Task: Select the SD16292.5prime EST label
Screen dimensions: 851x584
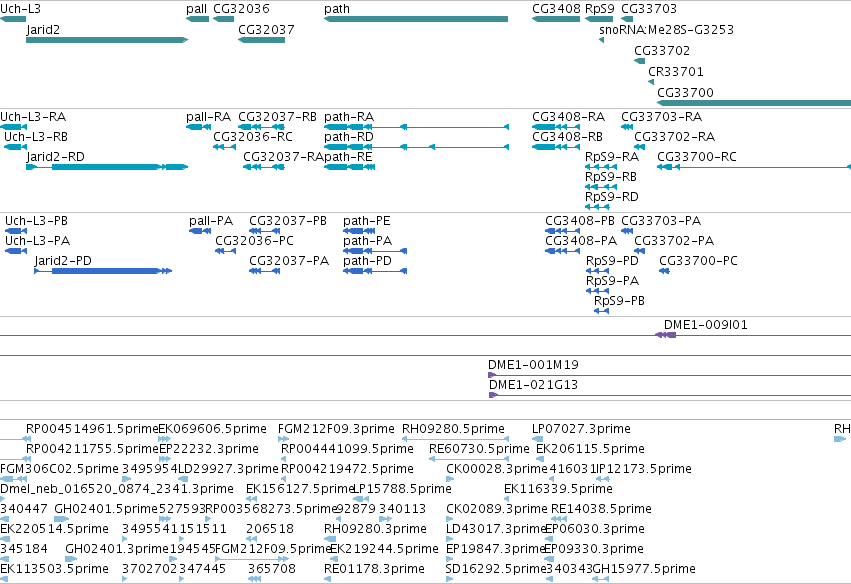Action: coord(496,569)
